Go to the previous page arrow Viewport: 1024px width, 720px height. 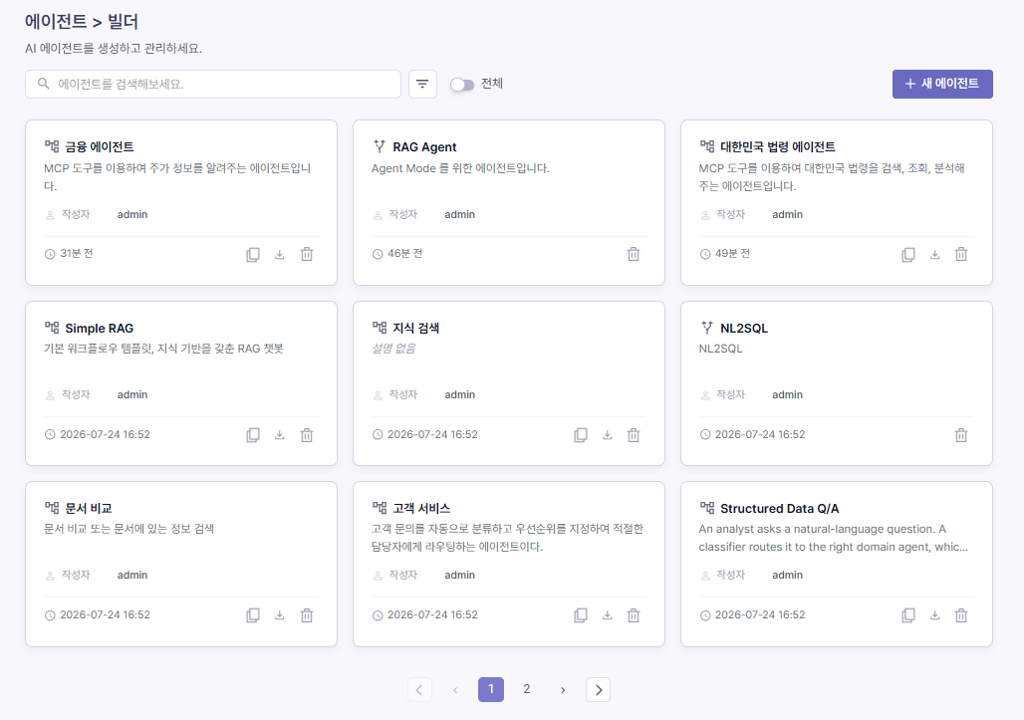[x=455, y=689]
